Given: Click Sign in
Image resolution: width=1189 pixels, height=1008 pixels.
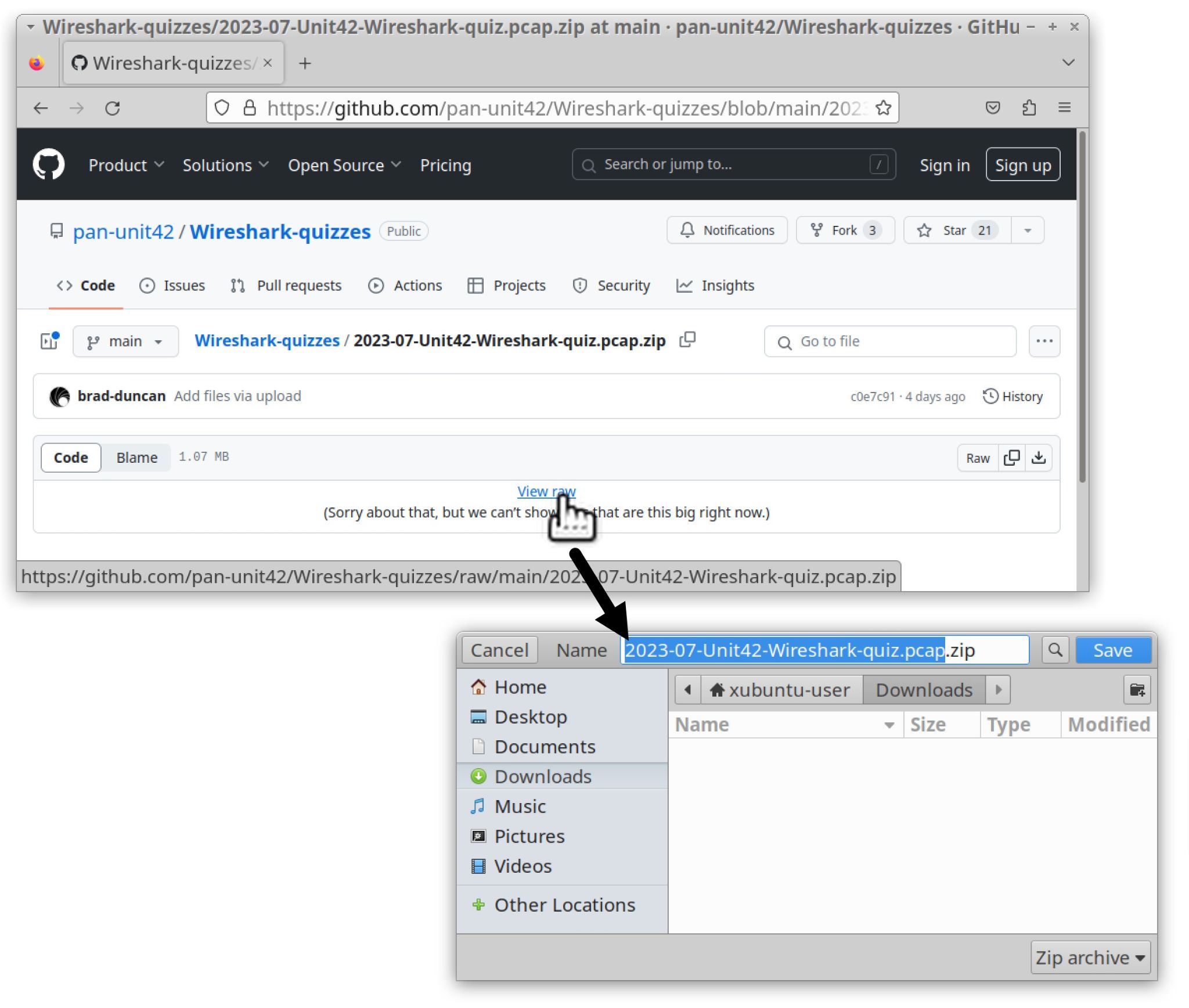Looking at the screenshot, I should 945,165.
